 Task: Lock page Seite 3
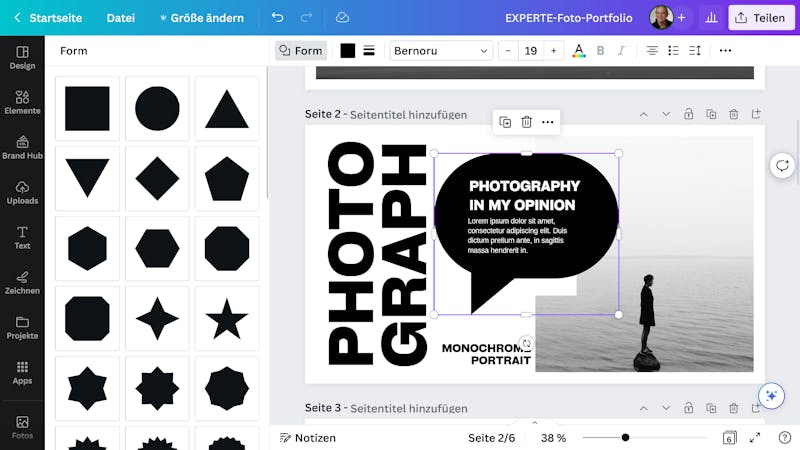689,408
